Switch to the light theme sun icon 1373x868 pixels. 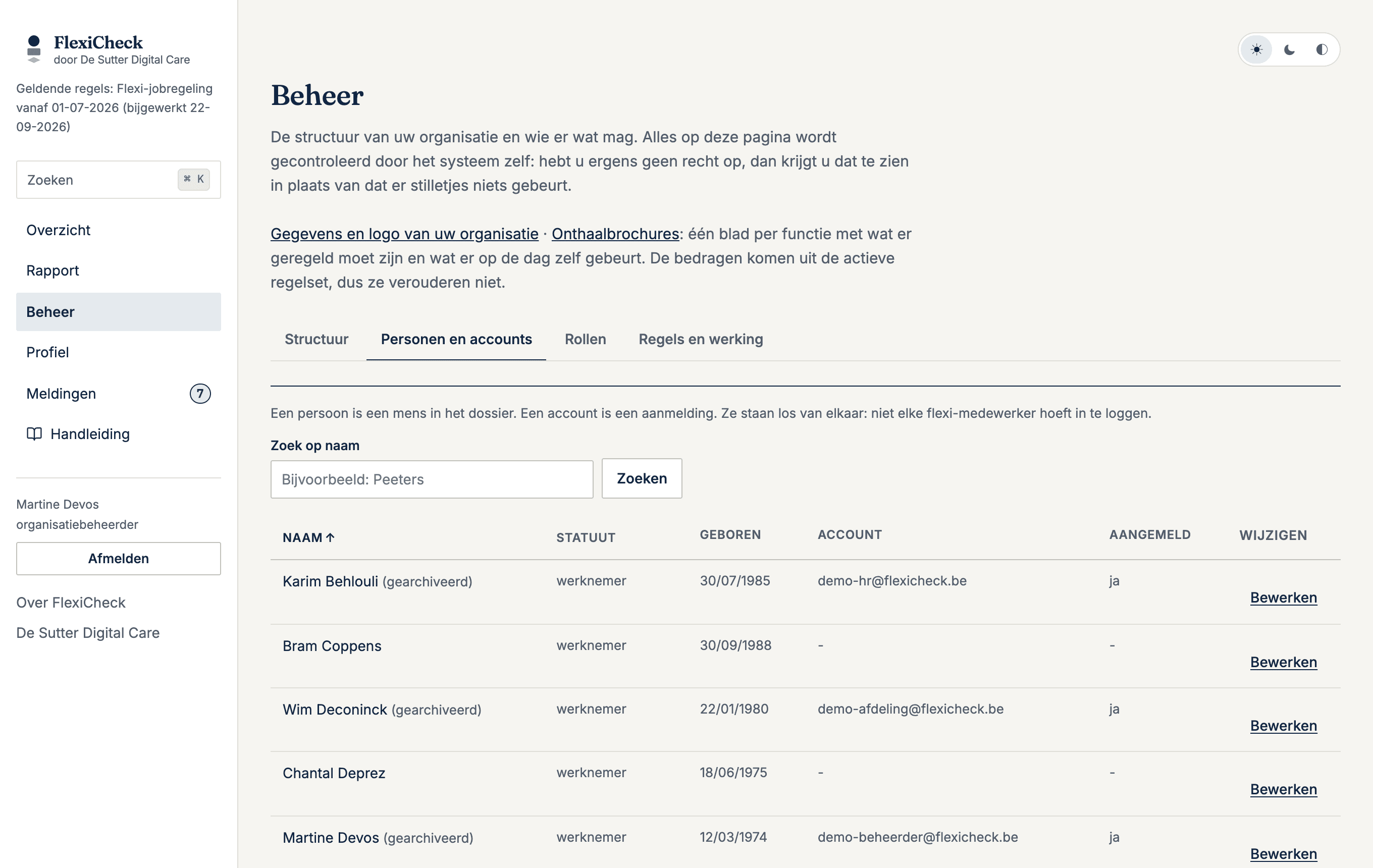[x=1256, y=49]
